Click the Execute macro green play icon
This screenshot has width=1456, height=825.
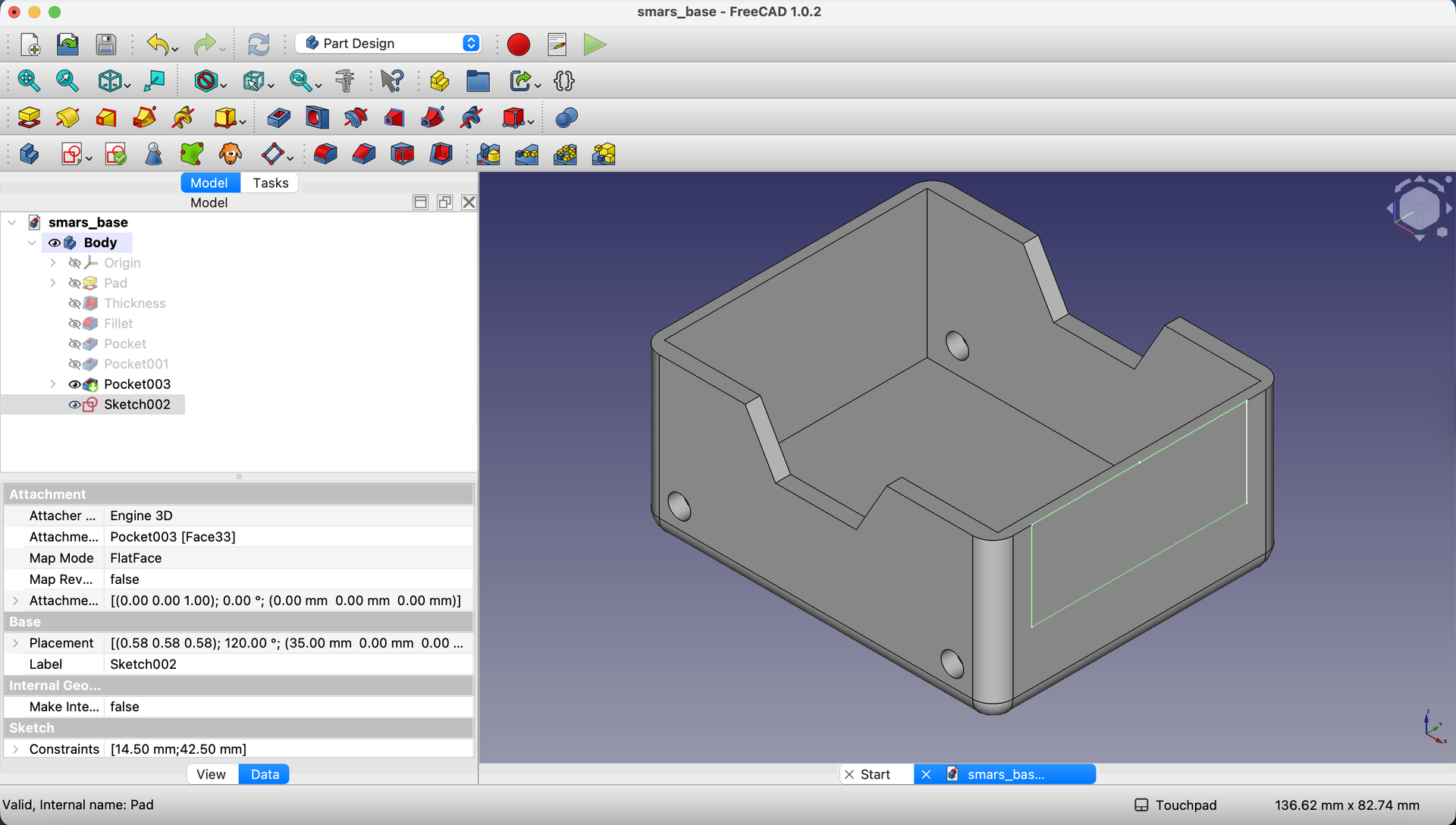click(595, 44)
